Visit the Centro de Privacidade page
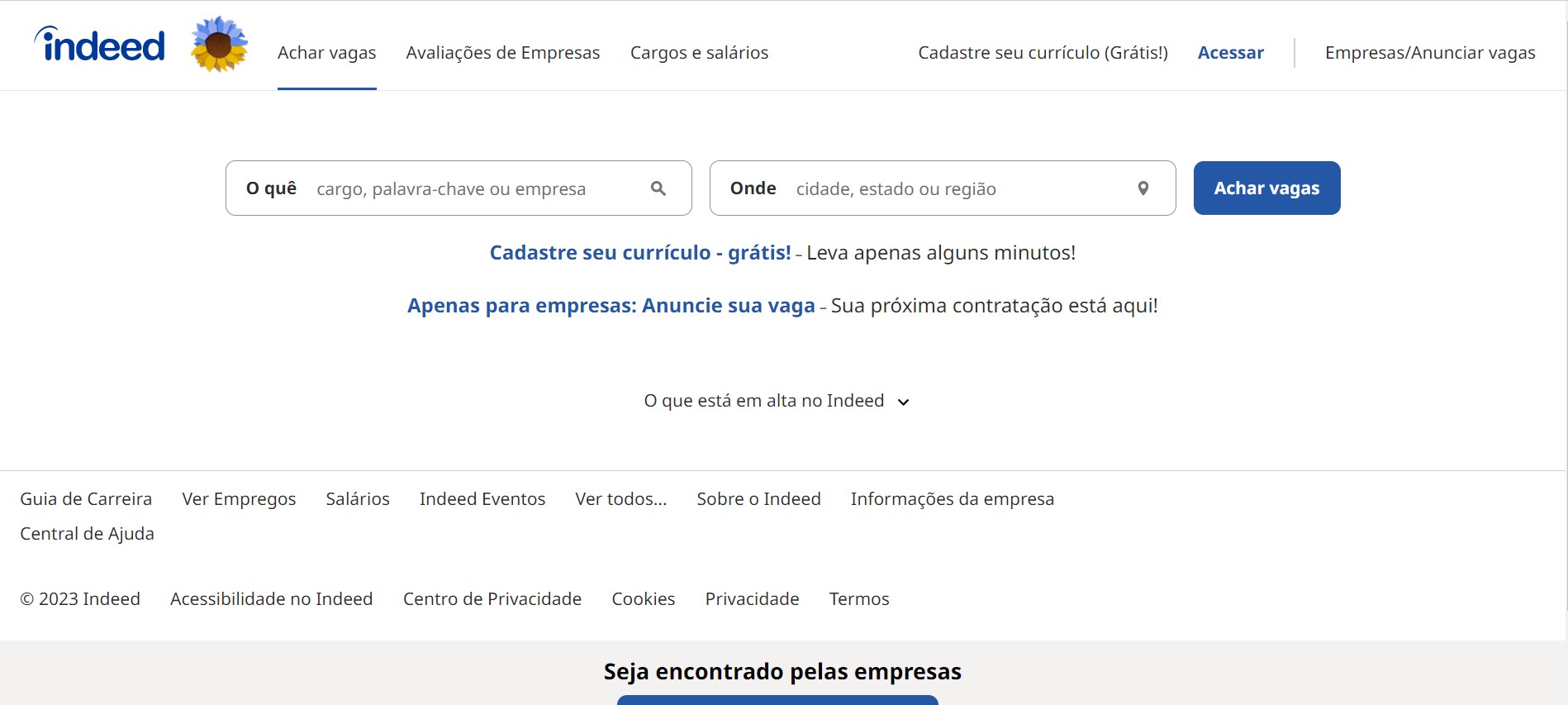Screen dimensions: 1568x705 pos(492,598)
